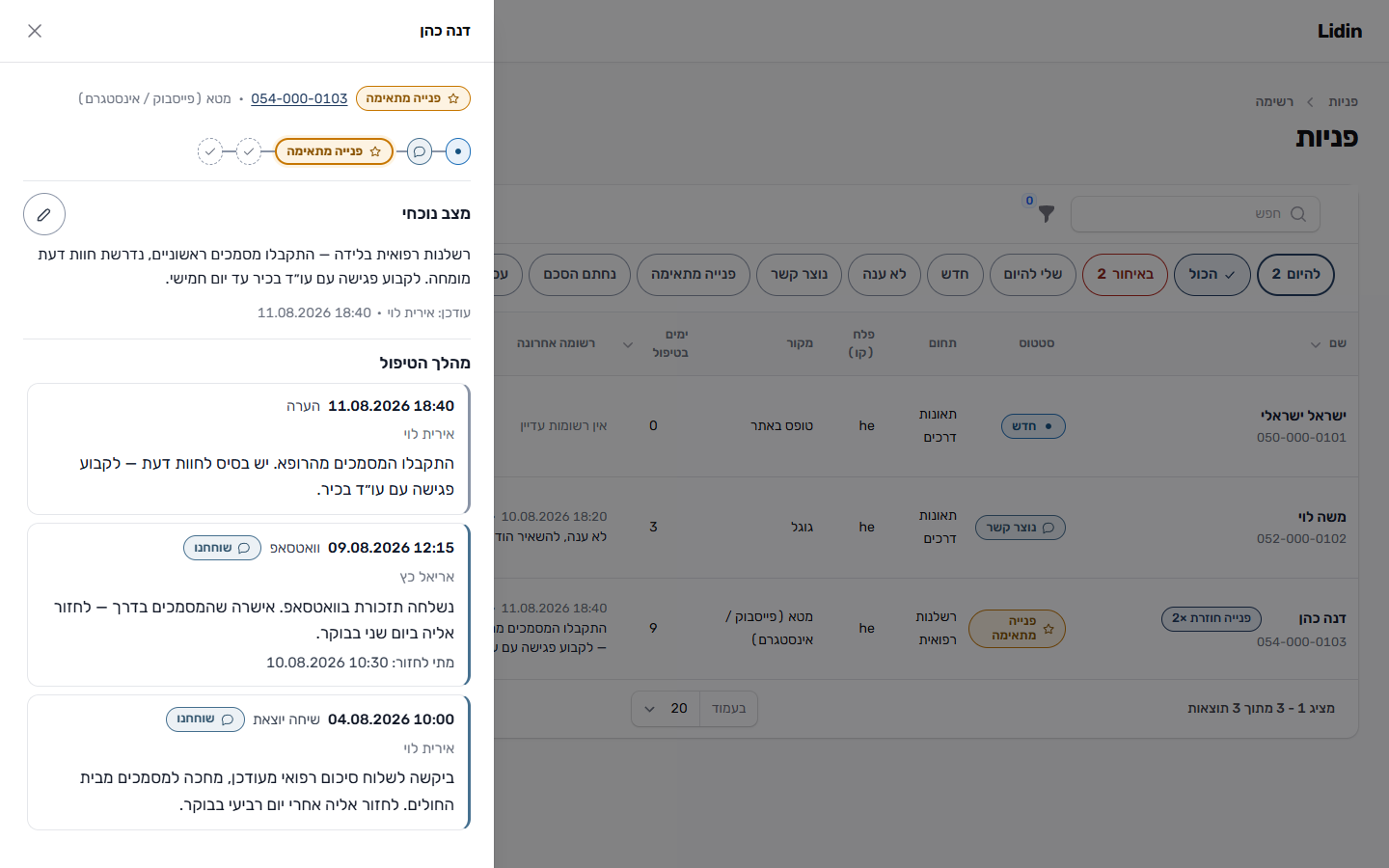Select the last dashed checkmark step in stepper
The image size is (1389, 868).
tap(210, 151)
